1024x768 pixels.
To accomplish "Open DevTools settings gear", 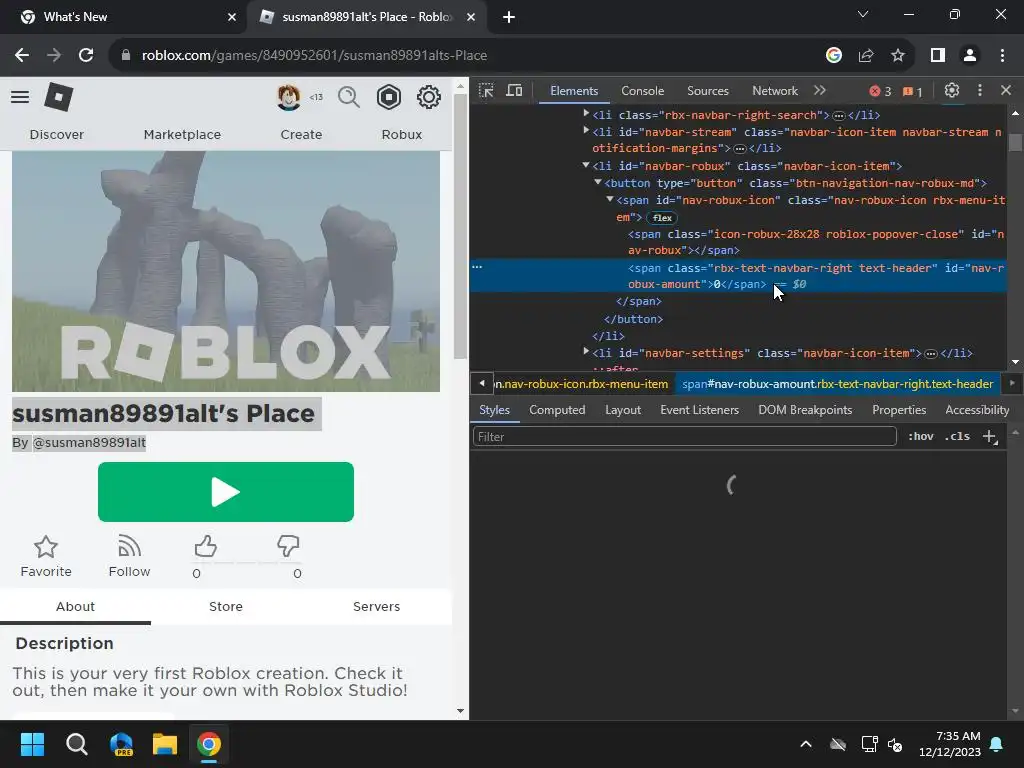I will 952,91.
